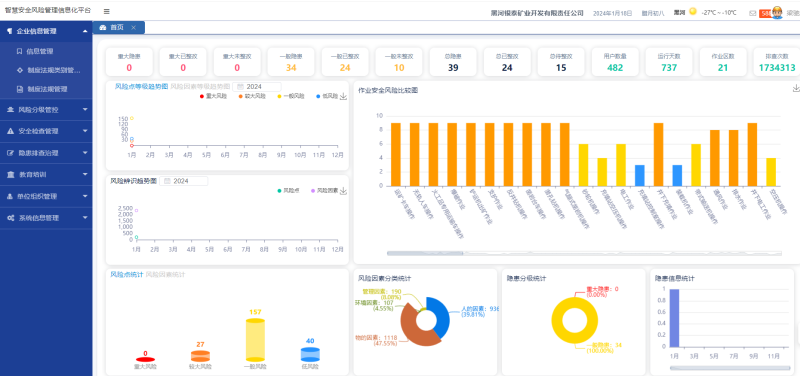Viewport: 800px width, 376px height.
Task: Open the 制度法规管理 submenu item
Action: click(x=46, y=89)
